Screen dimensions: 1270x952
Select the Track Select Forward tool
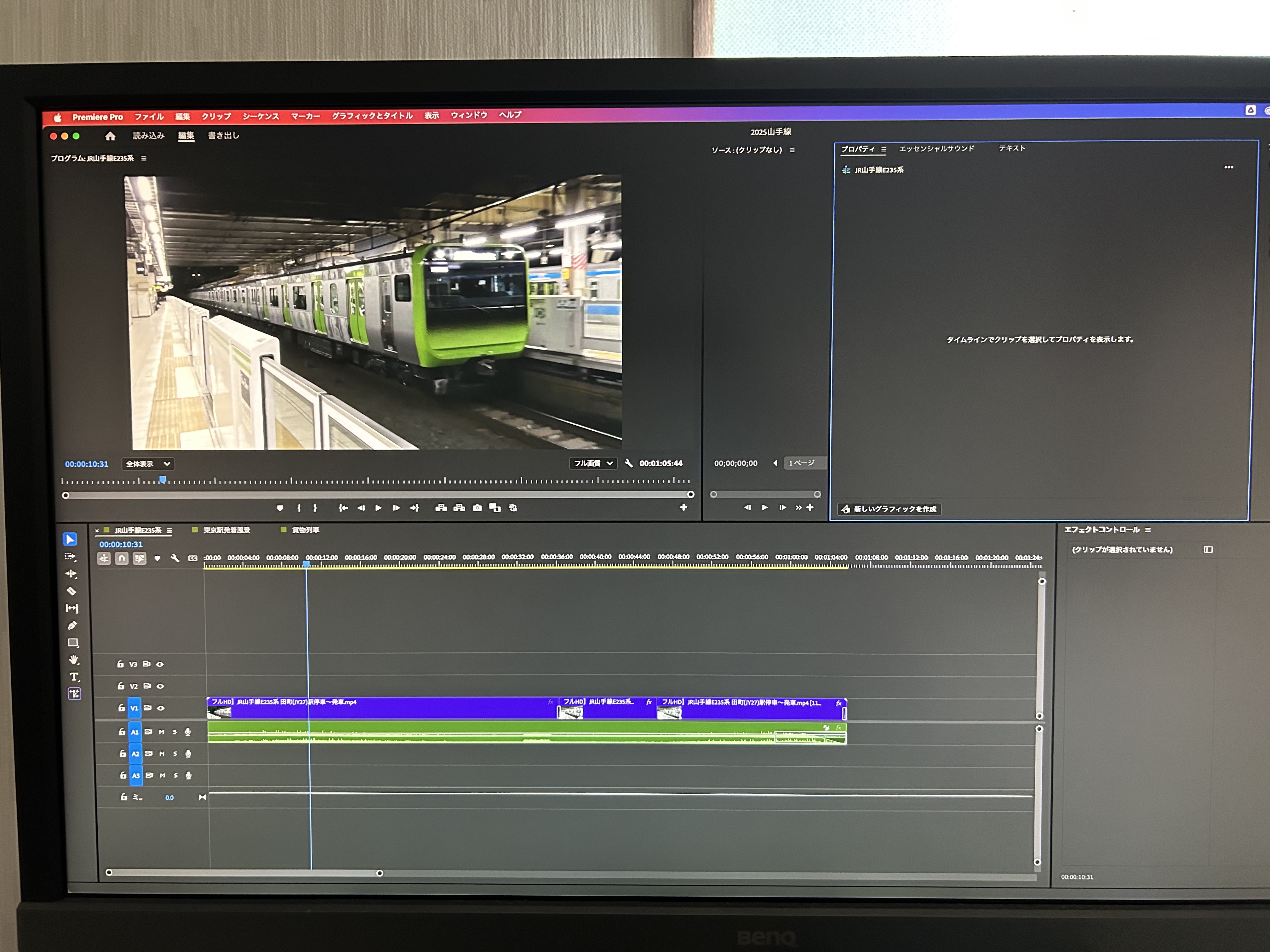(x=71, y=557)
